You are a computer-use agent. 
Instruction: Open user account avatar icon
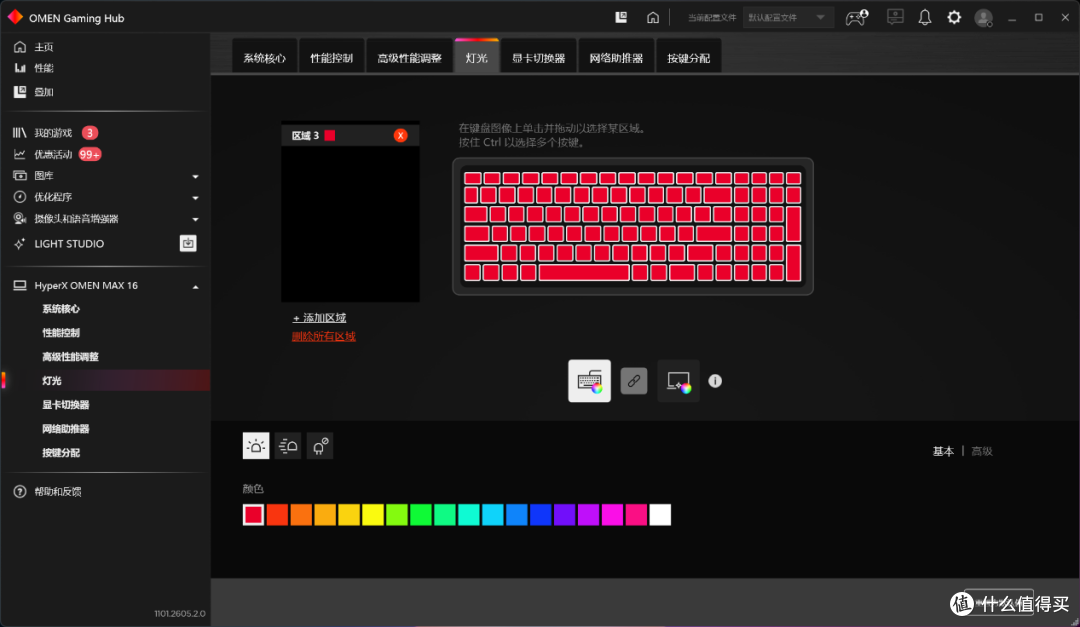coord(984,18)
